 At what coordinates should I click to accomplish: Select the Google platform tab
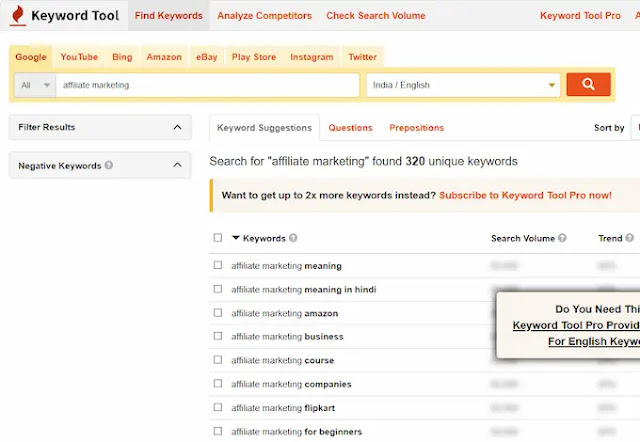point(31,57)
